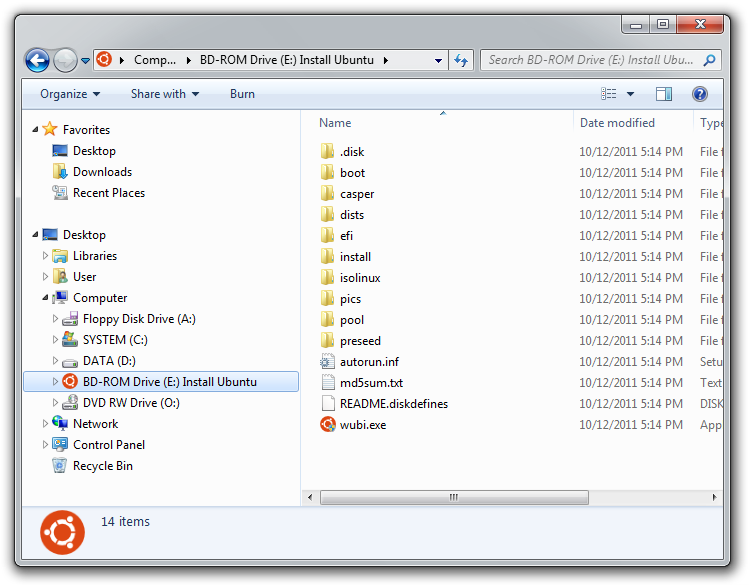Screen dimensions: 749x585
Task: Click Comp... breadcrumb in address bar
Action: tap(154, 60)
